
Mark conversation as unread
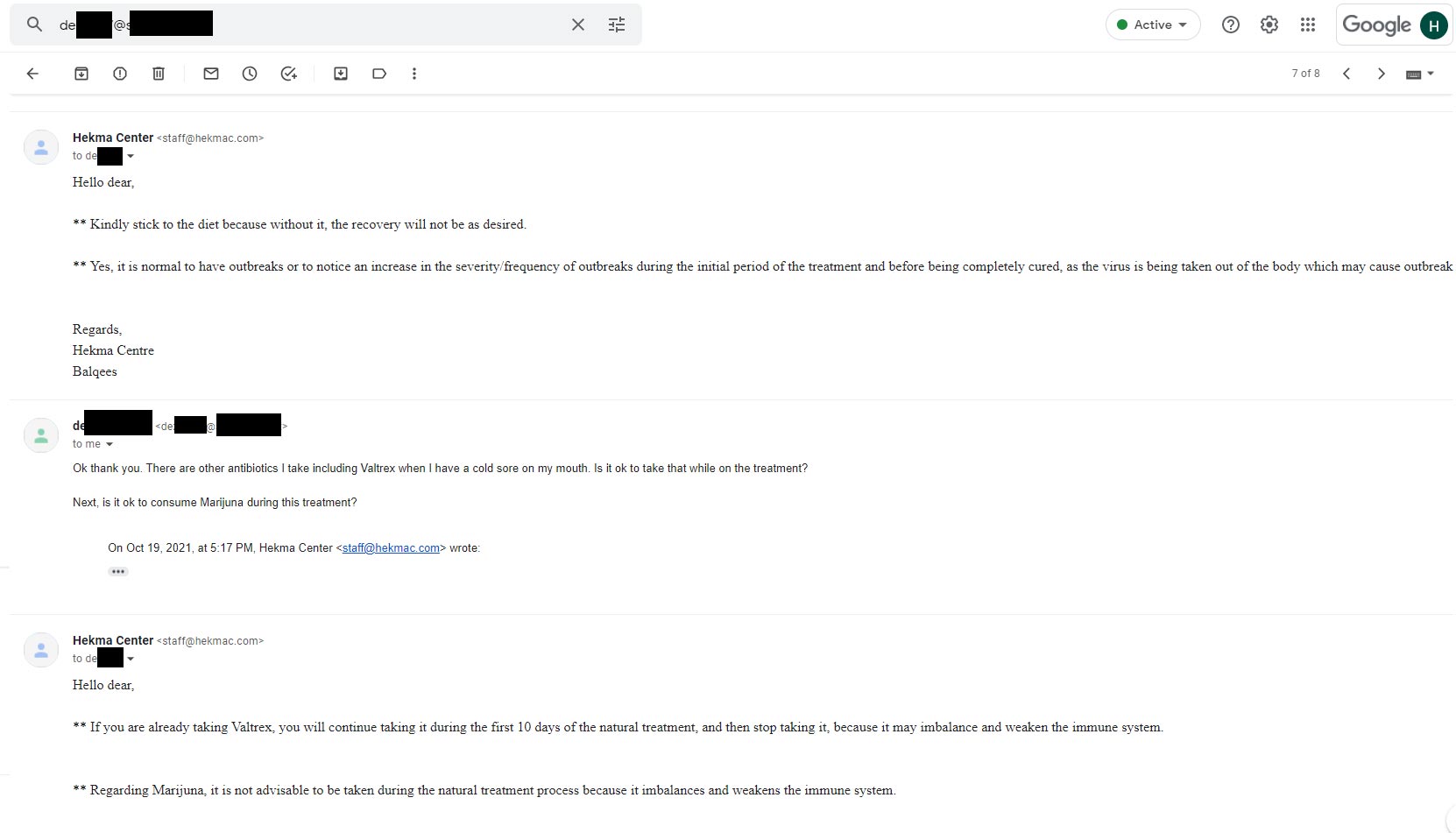click(211, 74)
